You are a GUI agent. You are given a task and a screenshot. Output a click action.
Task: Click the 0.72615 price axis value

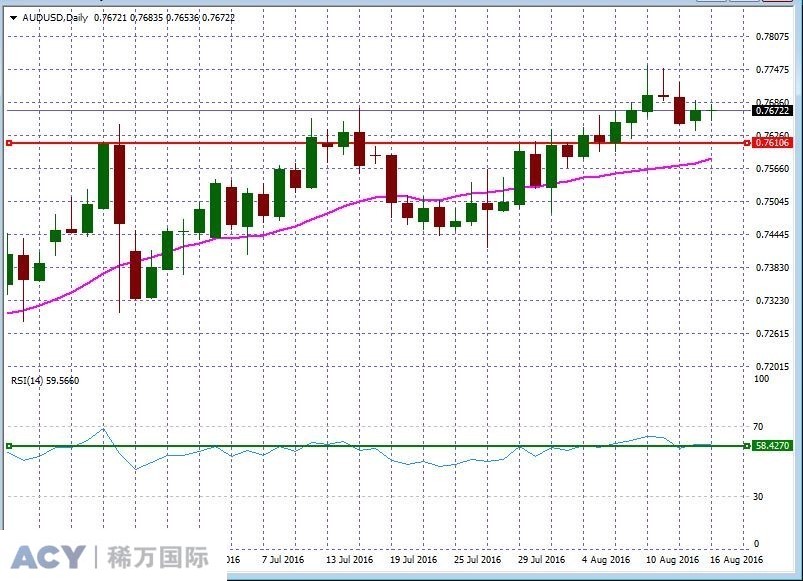772,334
